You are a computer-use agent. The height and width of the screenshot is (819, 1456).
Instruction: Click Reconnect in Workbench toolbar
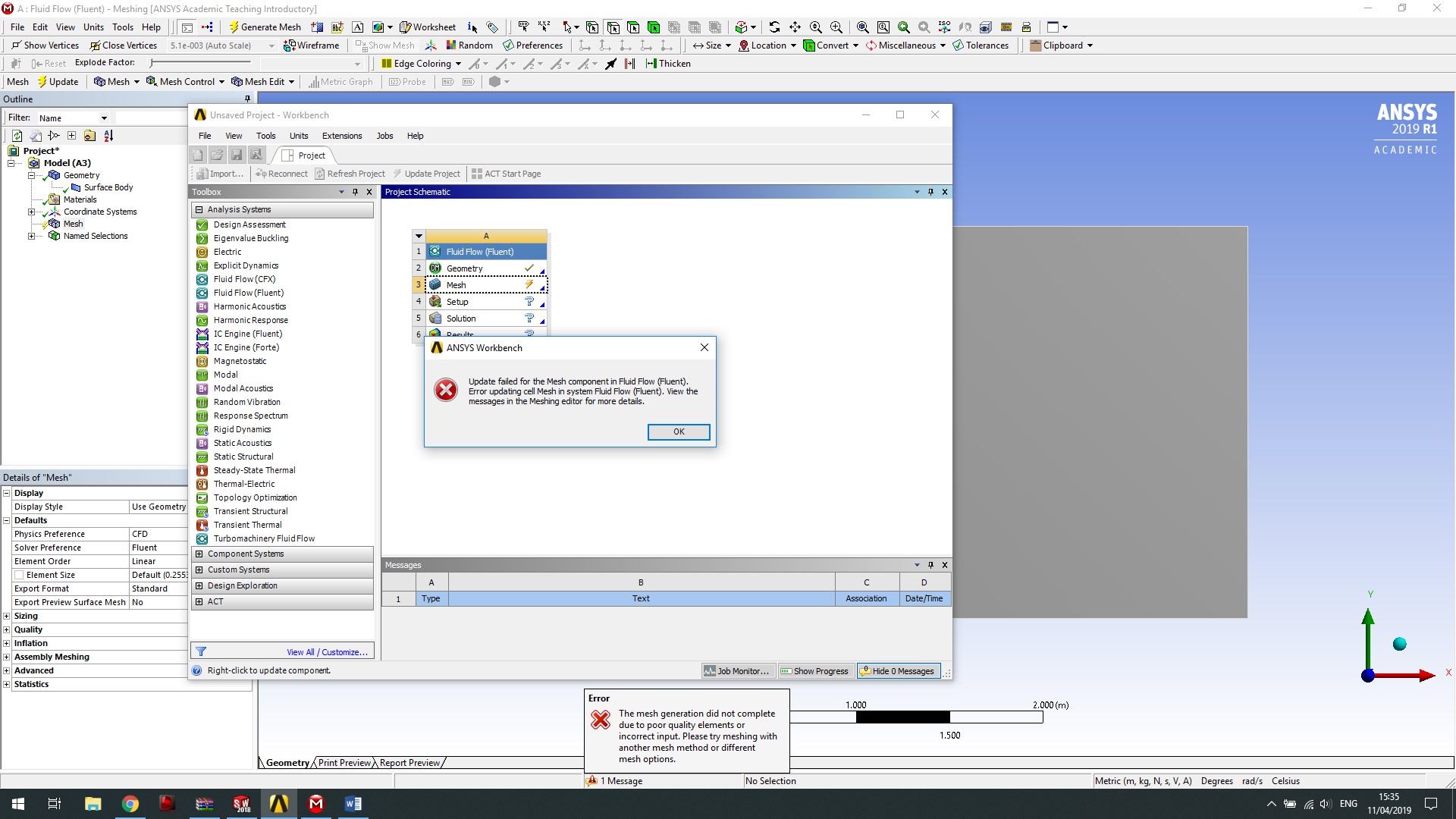point(281,174)
